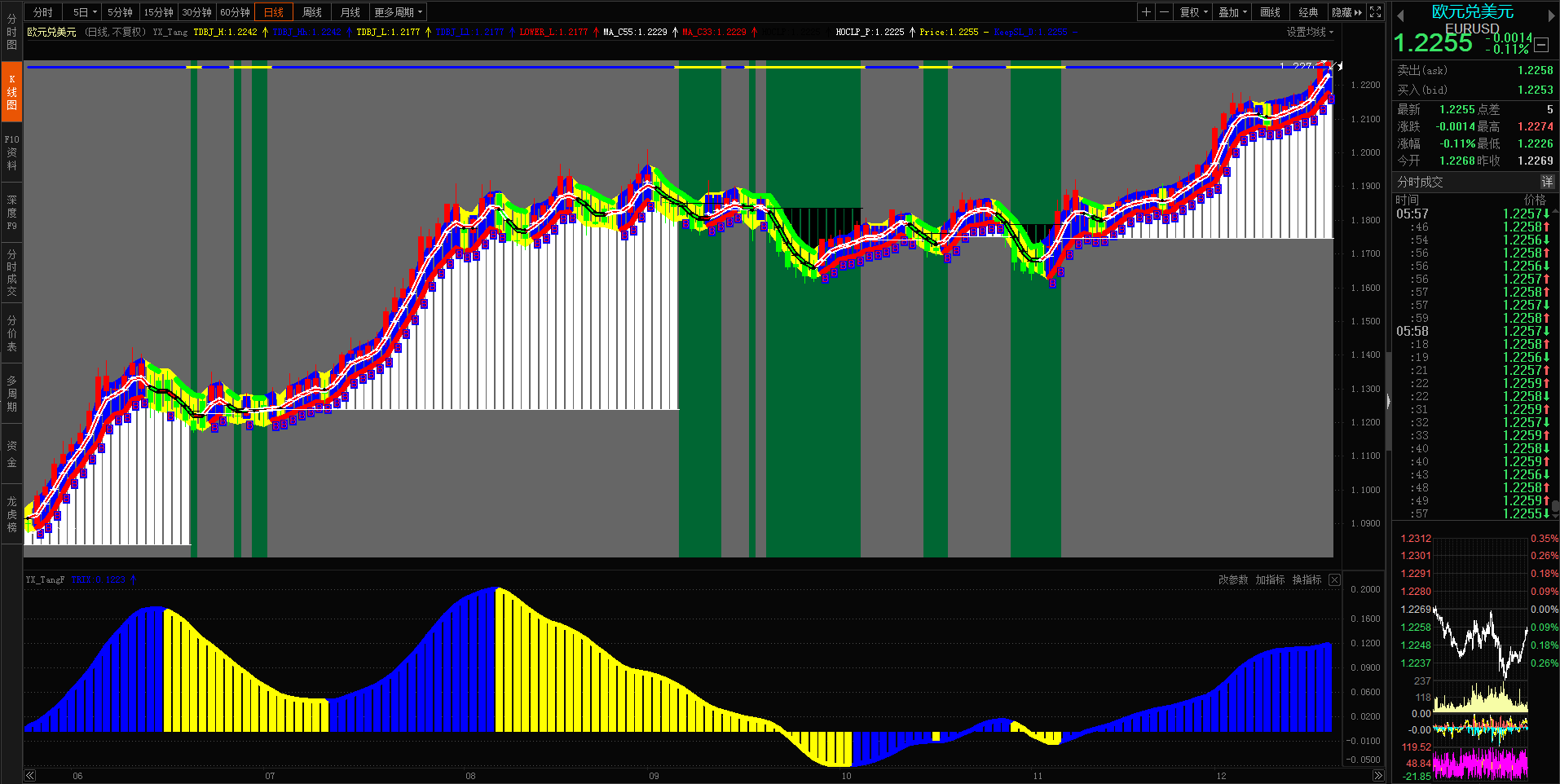1560x784 pixels.
Task: Go to next symbol with right arrow
Action: tap(1551, 15)
